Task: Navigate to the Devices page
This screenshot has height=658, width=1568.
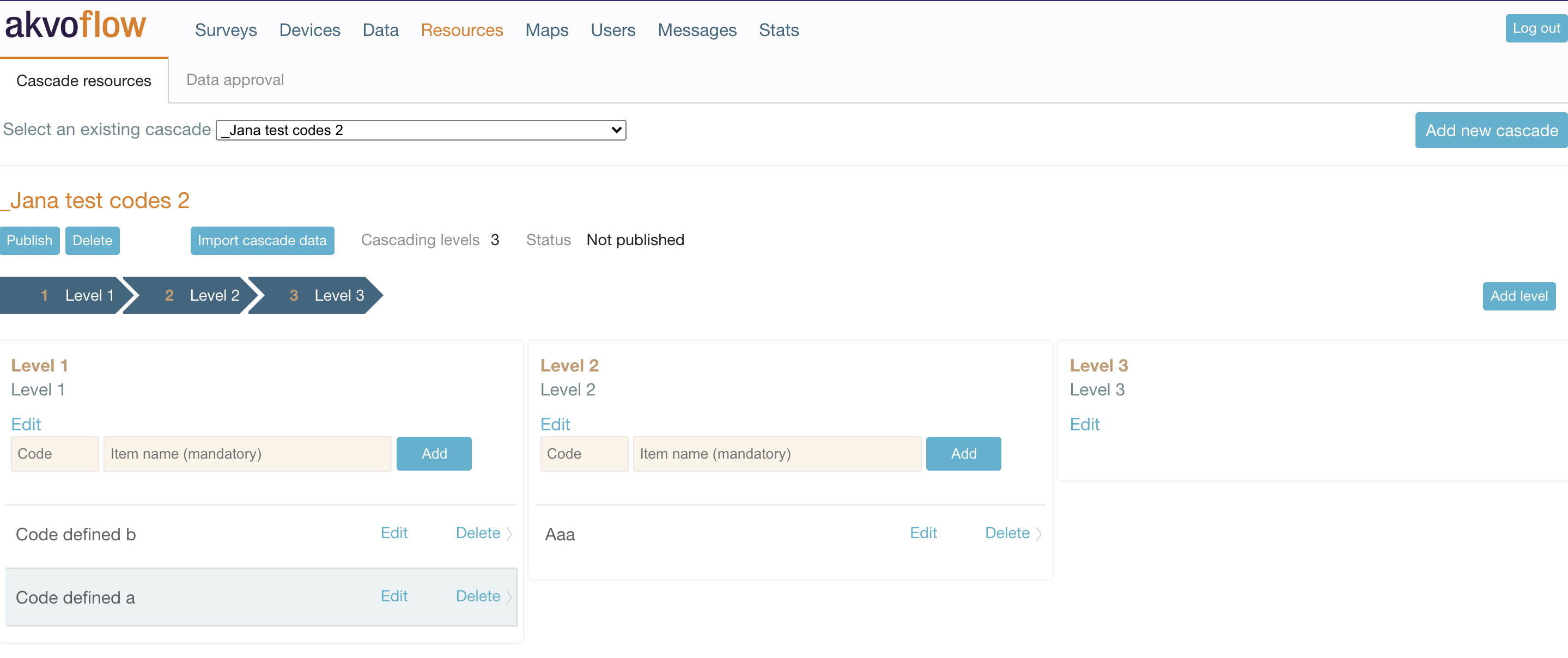Action: 309,30
